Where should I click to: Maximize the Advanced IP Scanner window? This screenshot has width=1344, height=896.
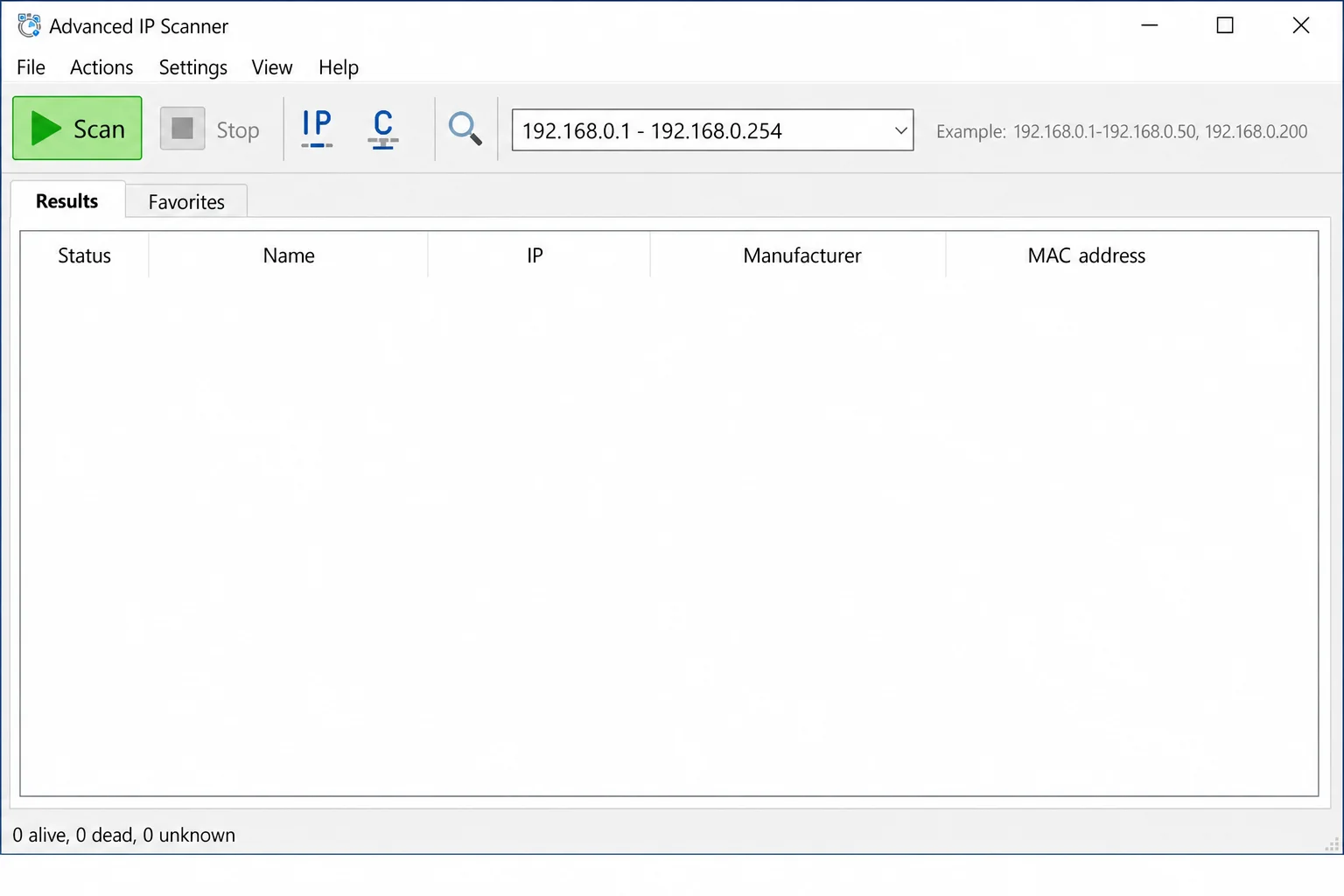pos(1225,25)
